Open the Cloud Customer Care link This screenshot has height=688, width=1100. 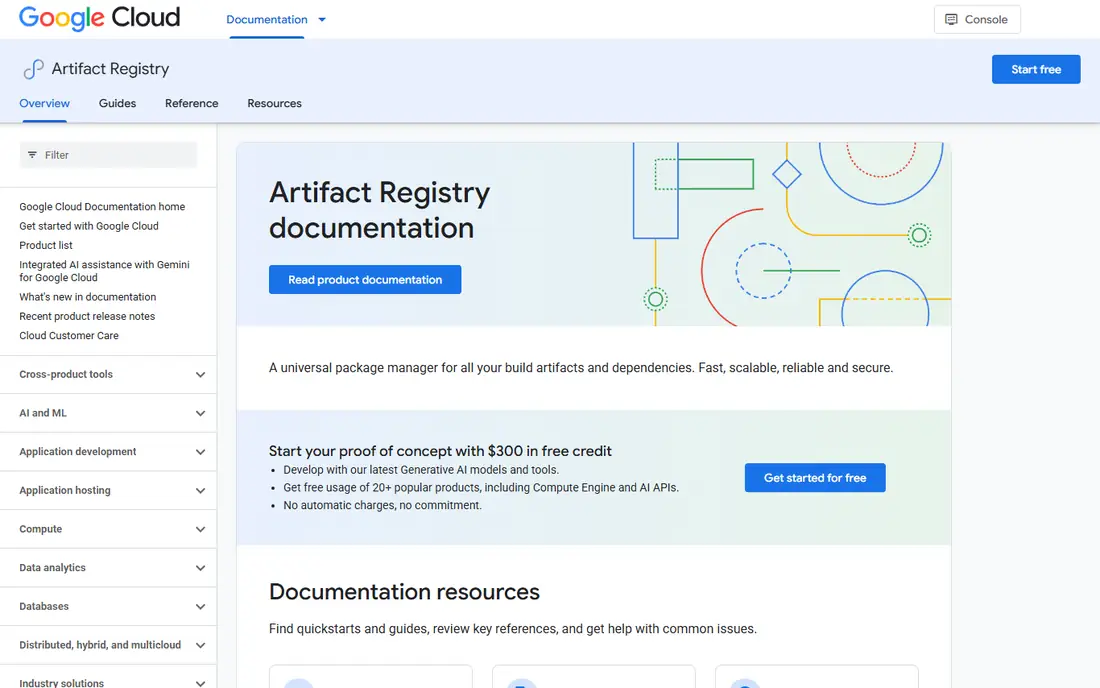[69, 336]
